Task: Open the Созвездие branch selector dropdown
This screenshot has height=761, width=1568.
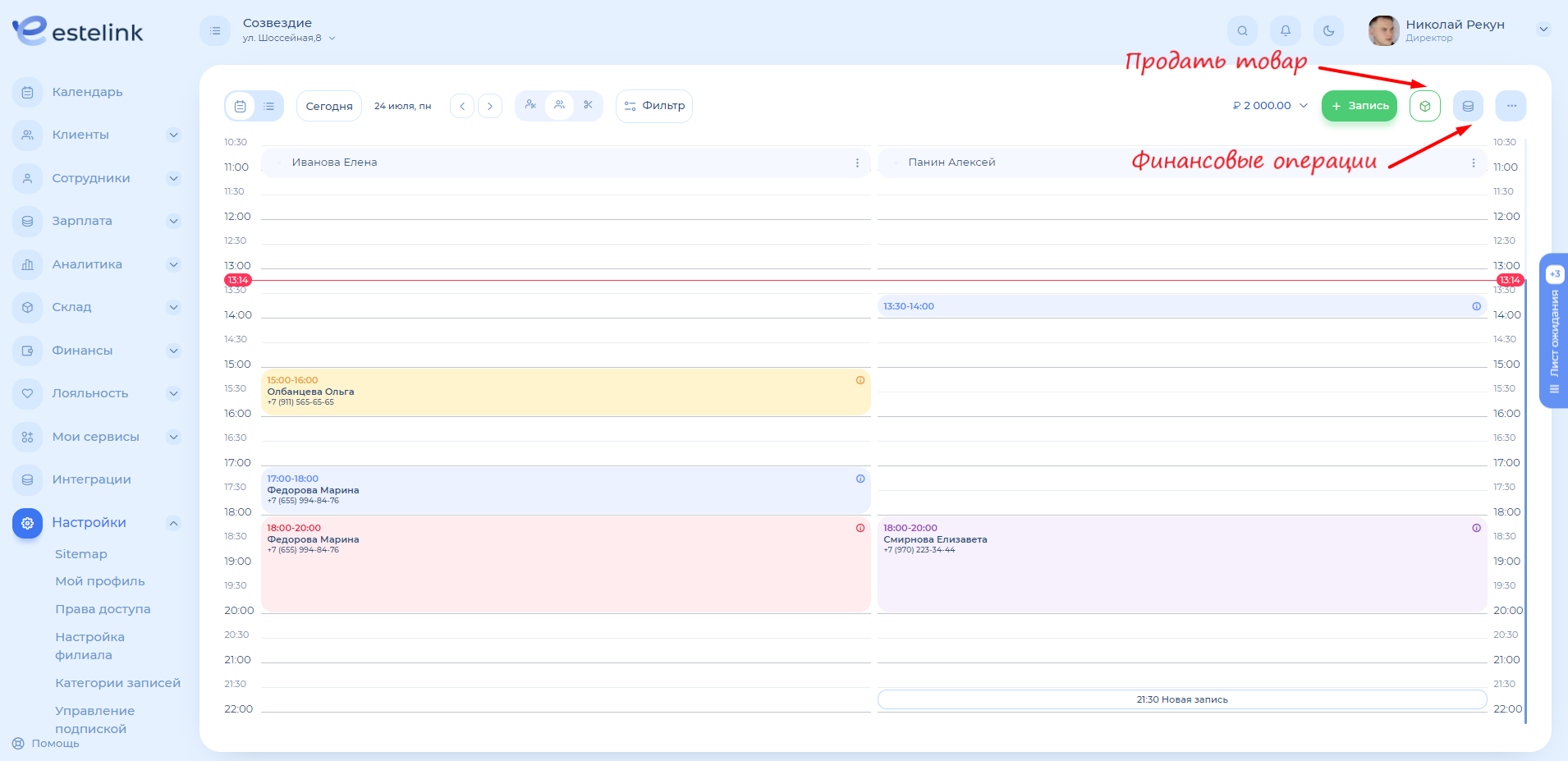Action: click(x=289, y=30)
